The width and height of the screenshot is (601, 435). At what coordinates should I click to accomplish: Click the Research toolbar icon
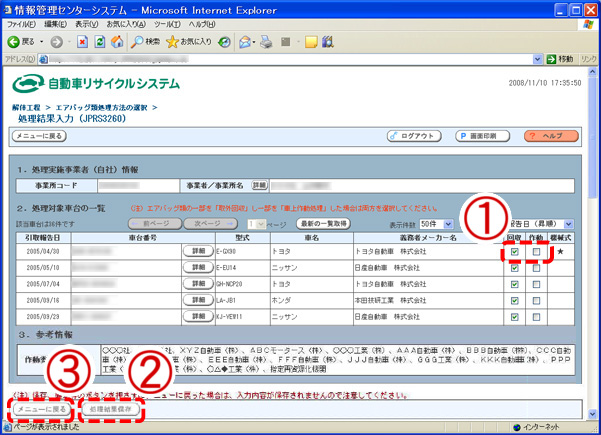pyautogui.click(x=328, y=42)
